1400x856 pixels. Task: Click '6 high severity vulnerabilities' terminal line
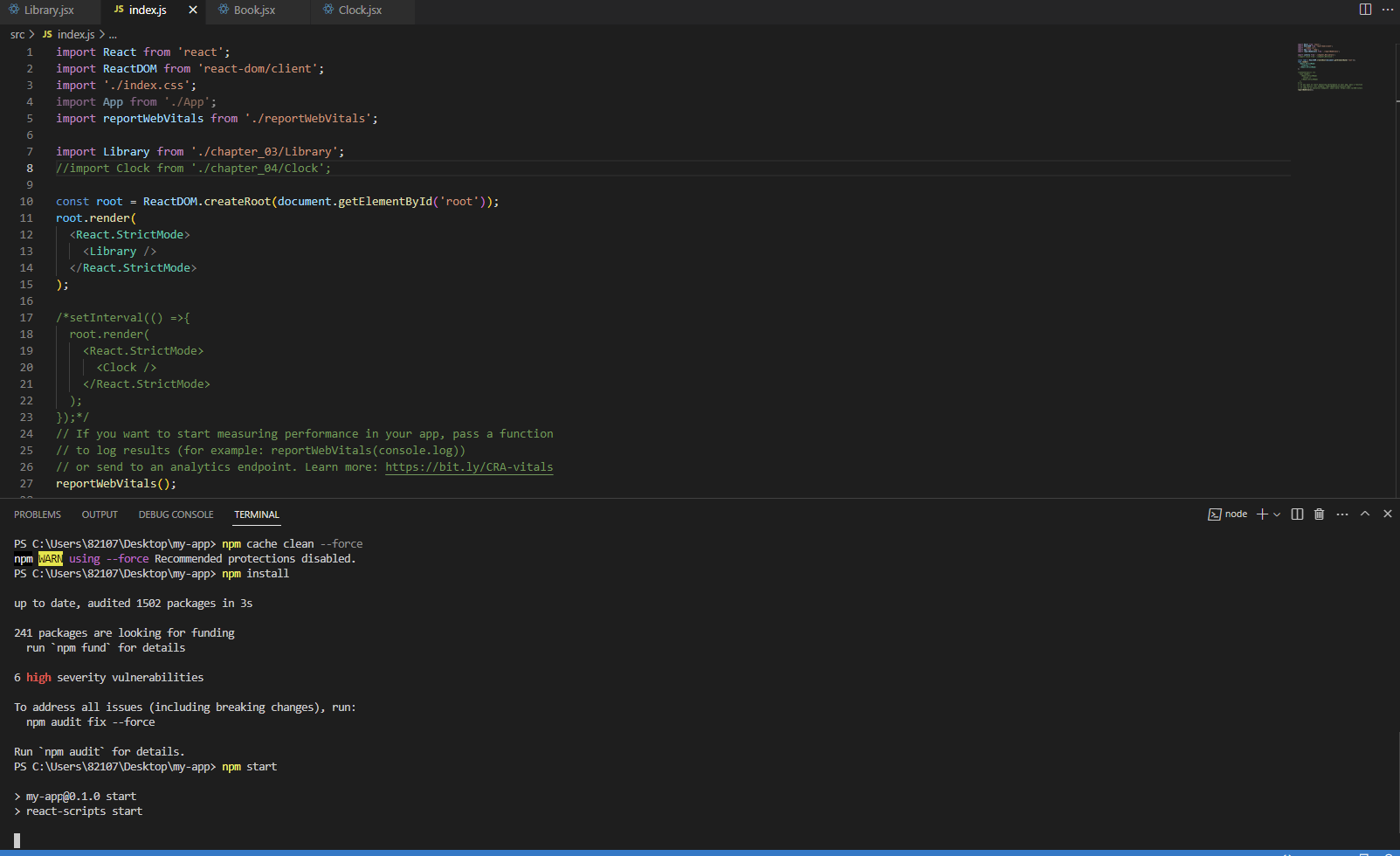click(x=108, y=677)
